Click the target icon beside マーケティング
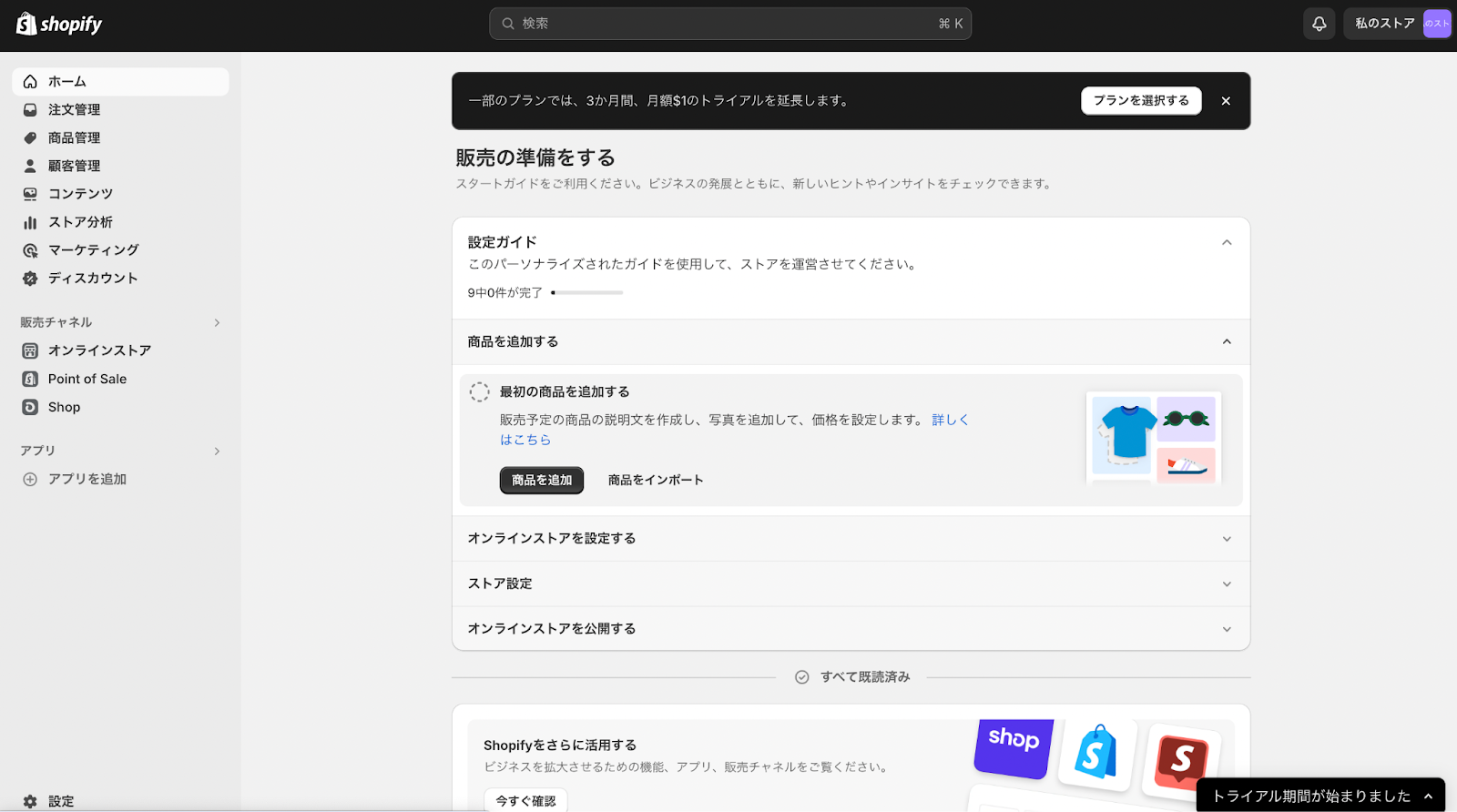The image size is (1457, 812). [x=30, y=250]
